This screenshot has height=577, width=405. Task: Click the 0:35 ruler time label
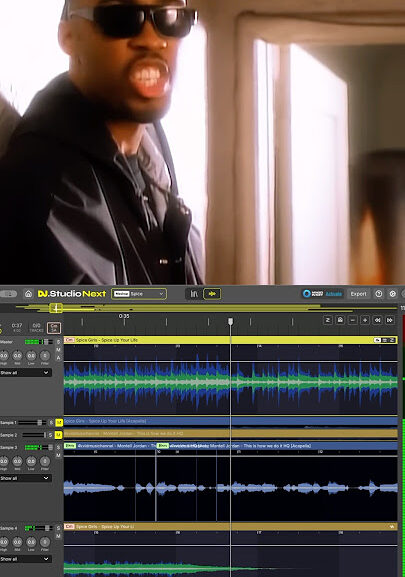point(124,316)
